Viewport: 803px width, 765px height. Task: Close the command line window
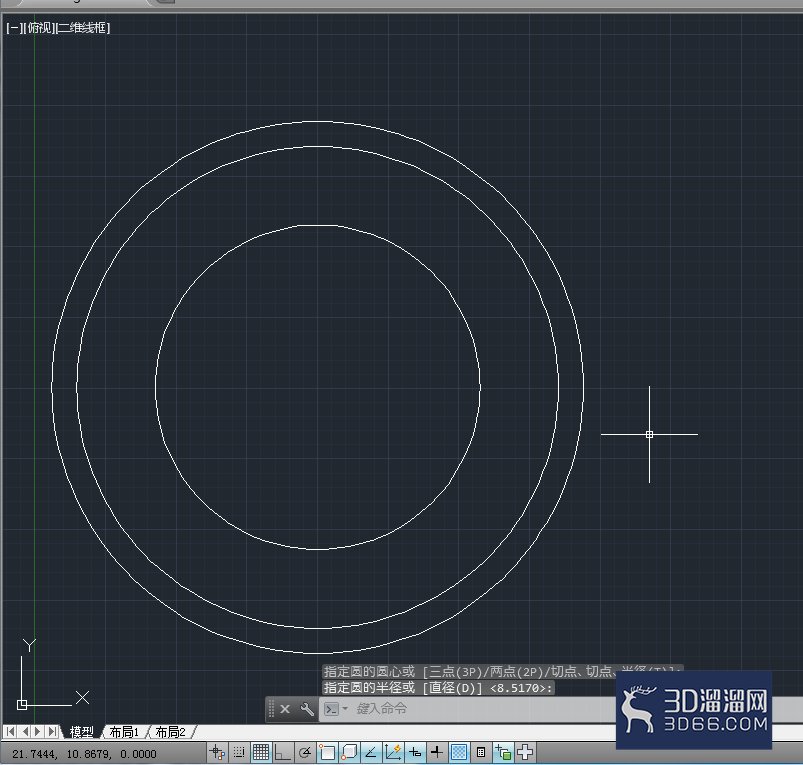[x=285, y=709]
